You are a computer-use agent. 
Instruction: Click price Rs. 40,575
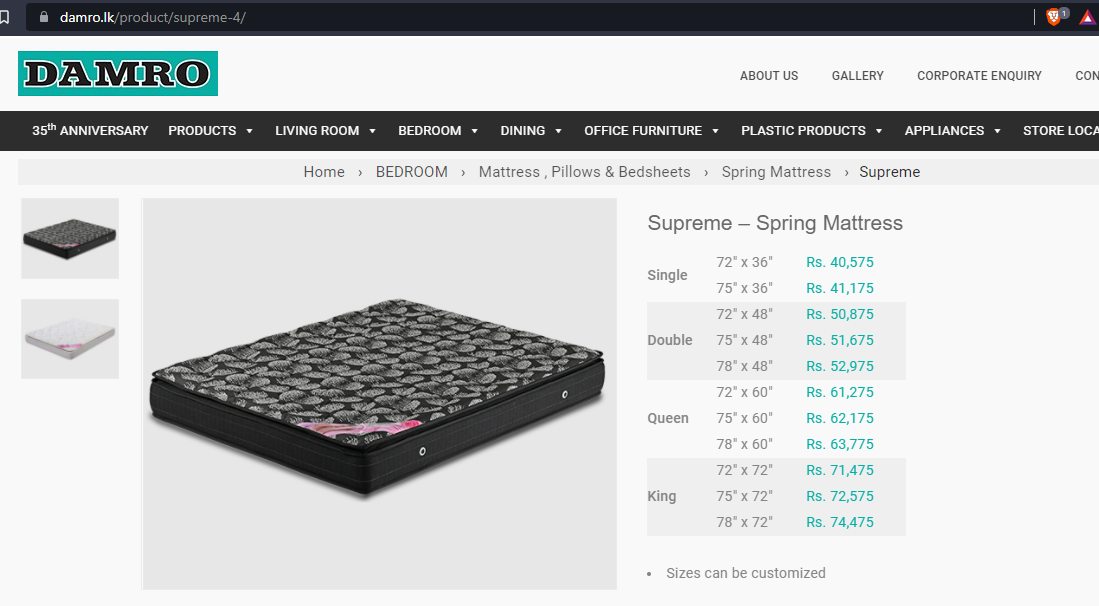click(840, 262)
